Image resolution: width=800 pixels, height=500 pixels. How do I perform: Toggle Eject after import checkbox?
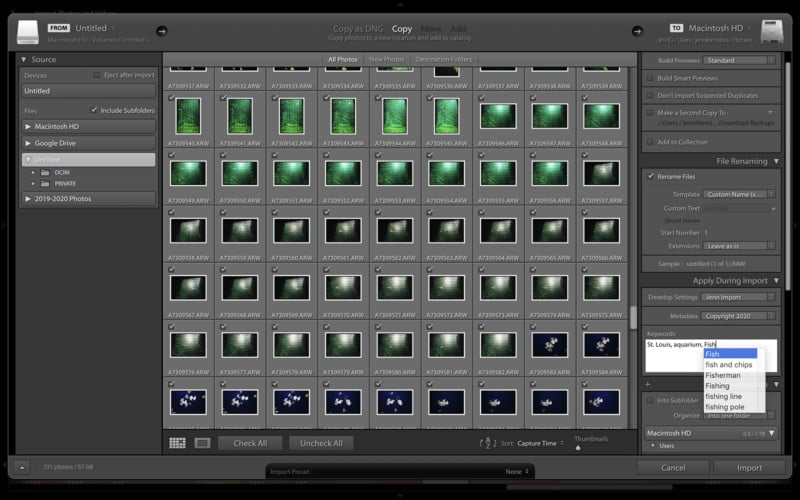click(x=96, y=75)
